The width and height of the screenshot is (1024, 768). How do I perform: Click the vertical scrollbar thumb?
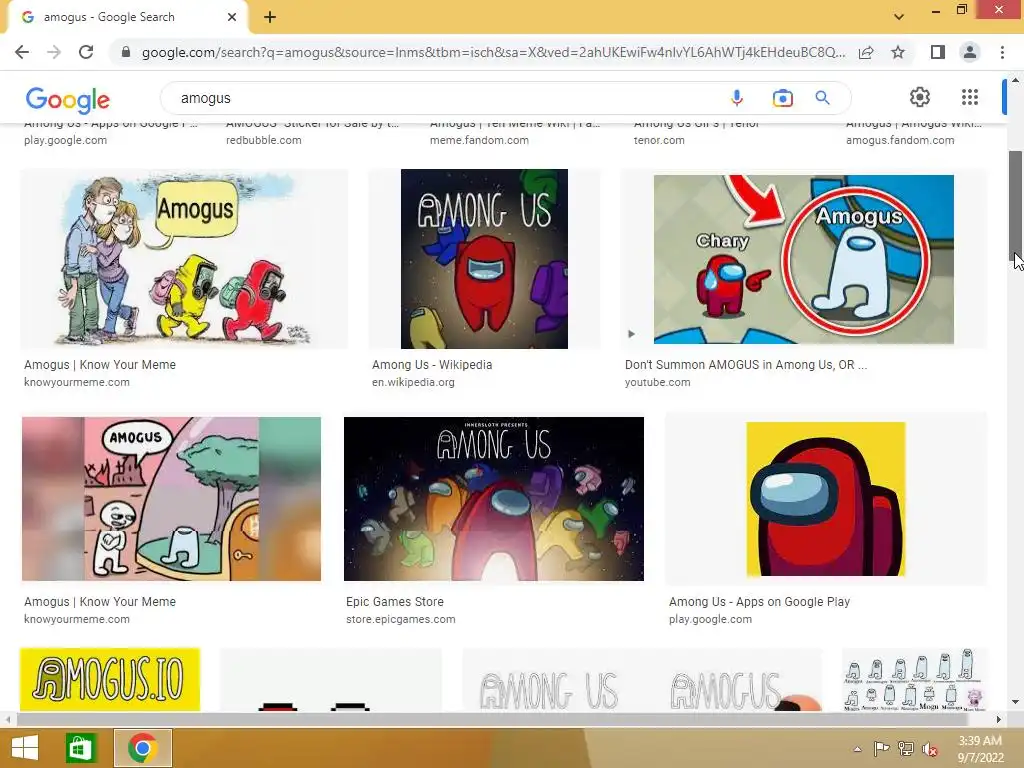[x=1016, y=206]
